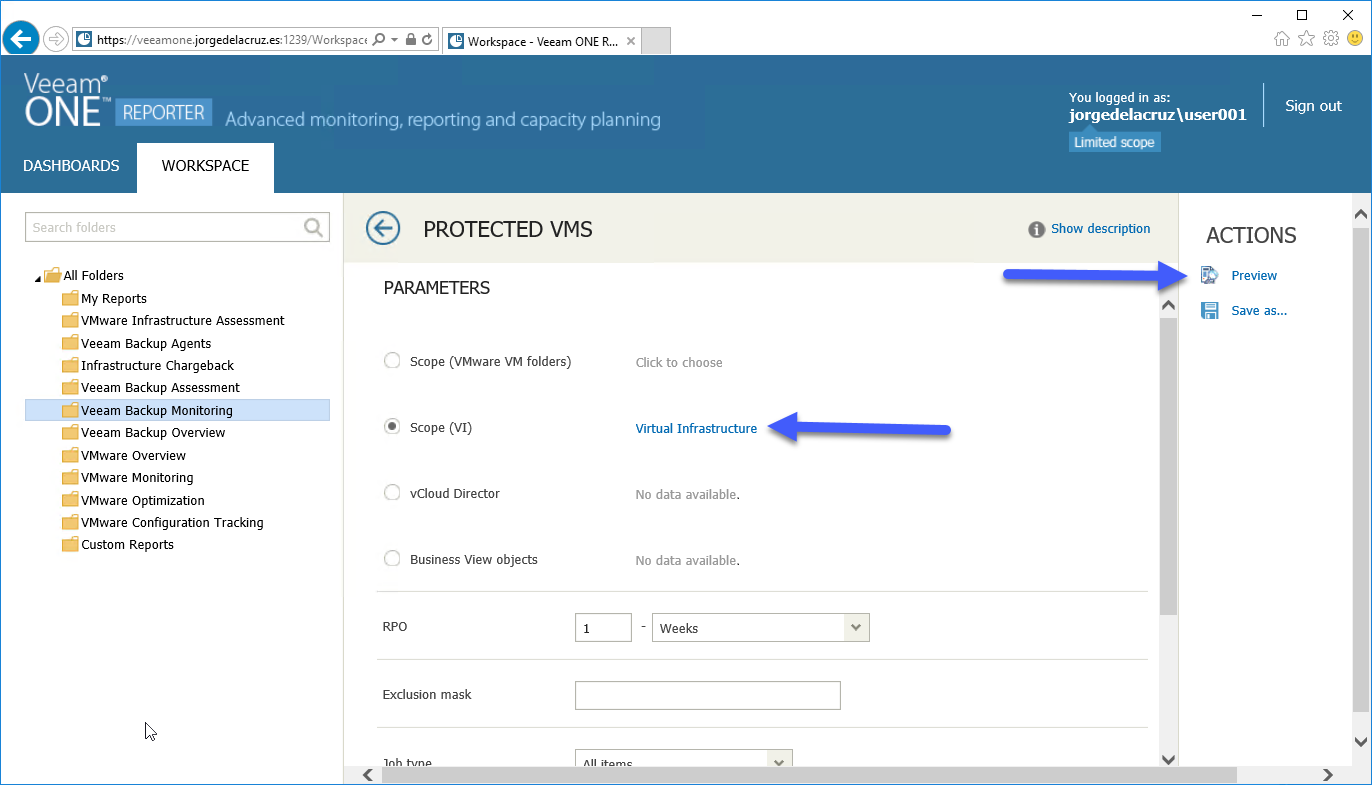Open the browser tools gear icon
1372x785 pixels.
click(x=1331, y=39)
